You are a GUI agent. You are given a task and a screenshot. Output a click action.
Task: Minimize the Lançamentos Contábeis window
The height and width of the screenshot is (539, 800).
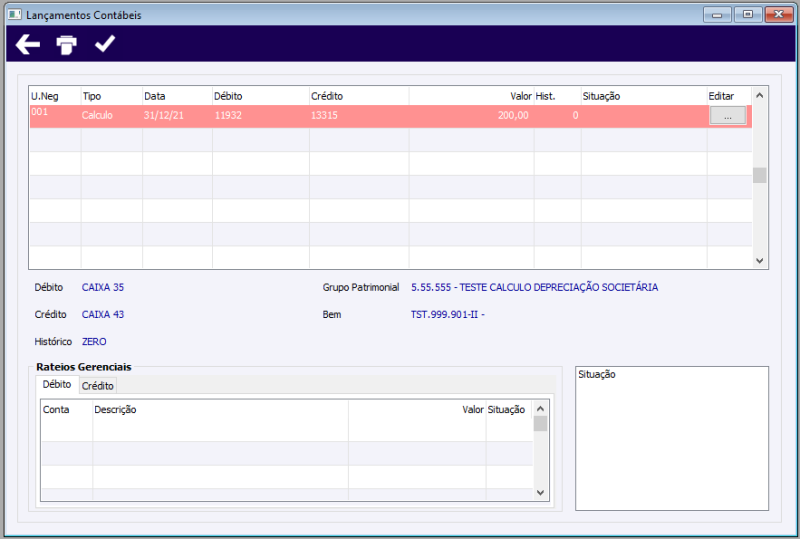coord(717,14)
